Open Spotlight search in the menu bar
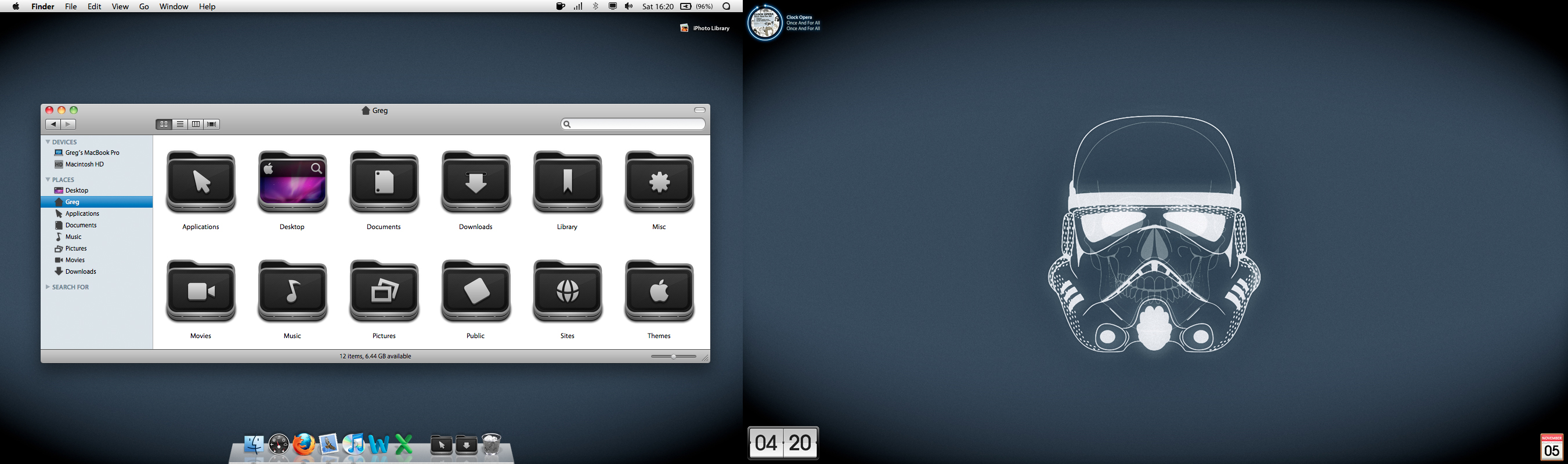Viewport: 1568px width, 464px height. point(726,6)
